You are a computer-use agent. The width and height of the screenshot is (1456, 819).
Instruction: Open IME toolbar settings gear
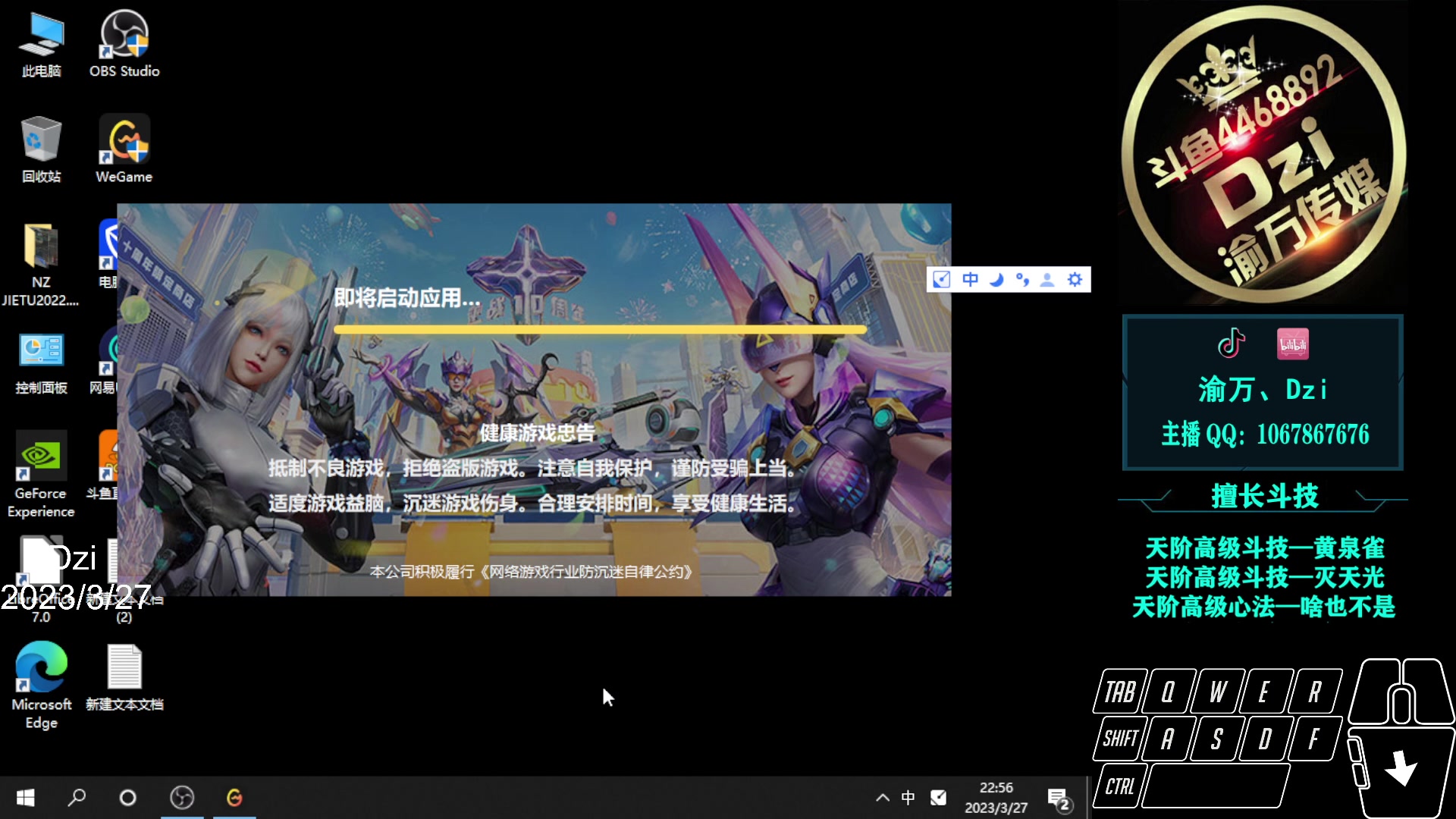1075,280
